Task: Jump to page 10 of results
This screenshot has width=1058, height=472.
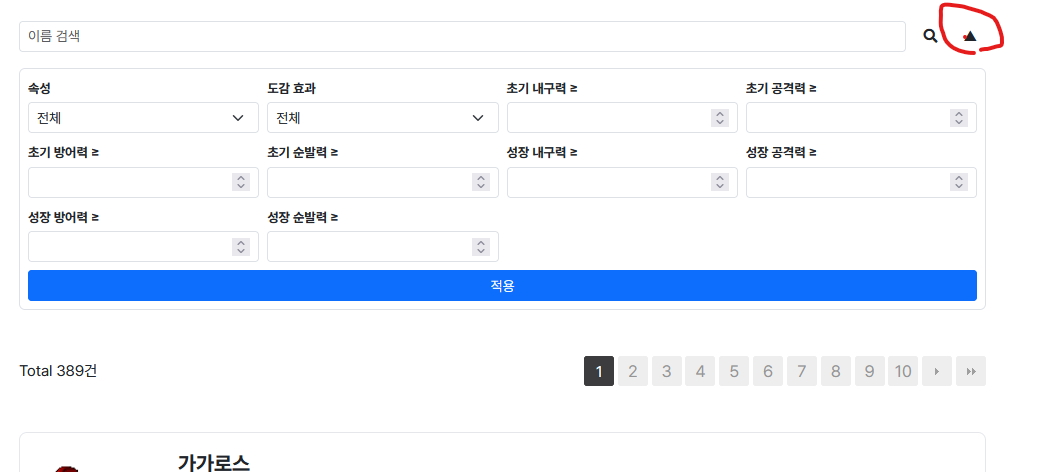Action: click(903, 372)
